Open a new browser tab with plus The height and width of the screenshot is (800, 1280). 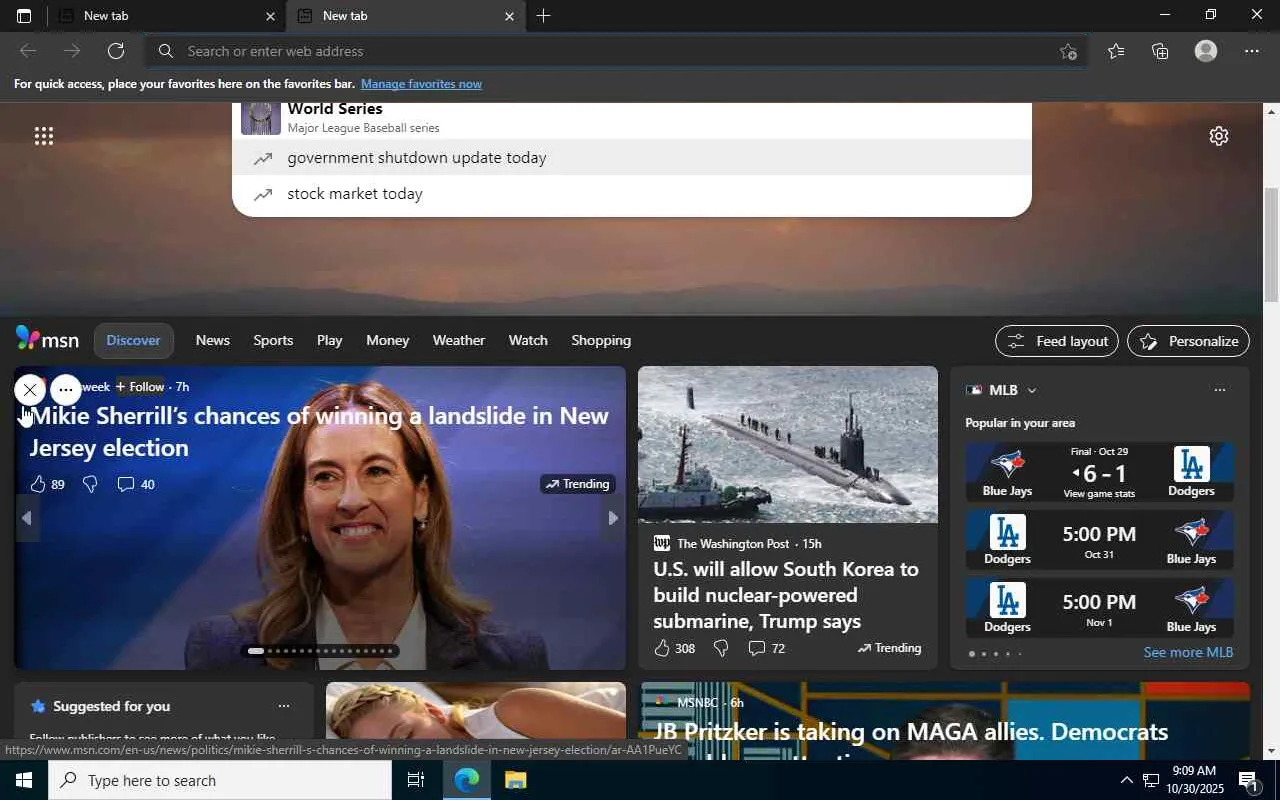point(543,16)
